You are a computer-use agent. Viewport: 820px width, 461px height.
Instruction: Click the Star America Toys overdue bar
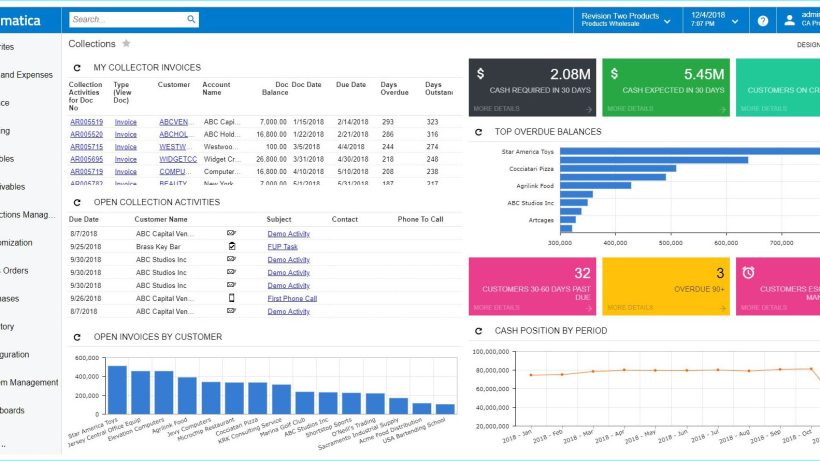[x=690, y=152]
